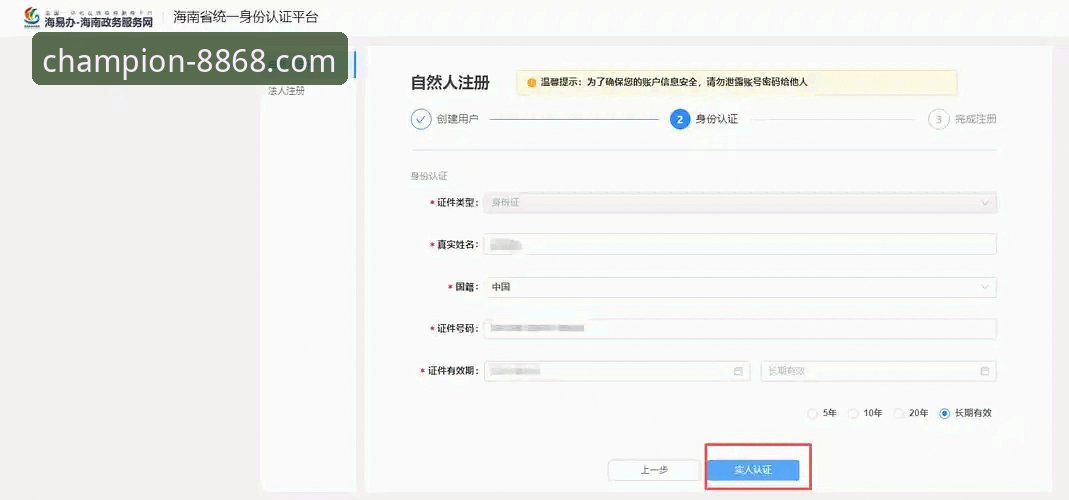Open the 国籍 dropdown showing 中国

pyautogui.click(x=740, y=287)
